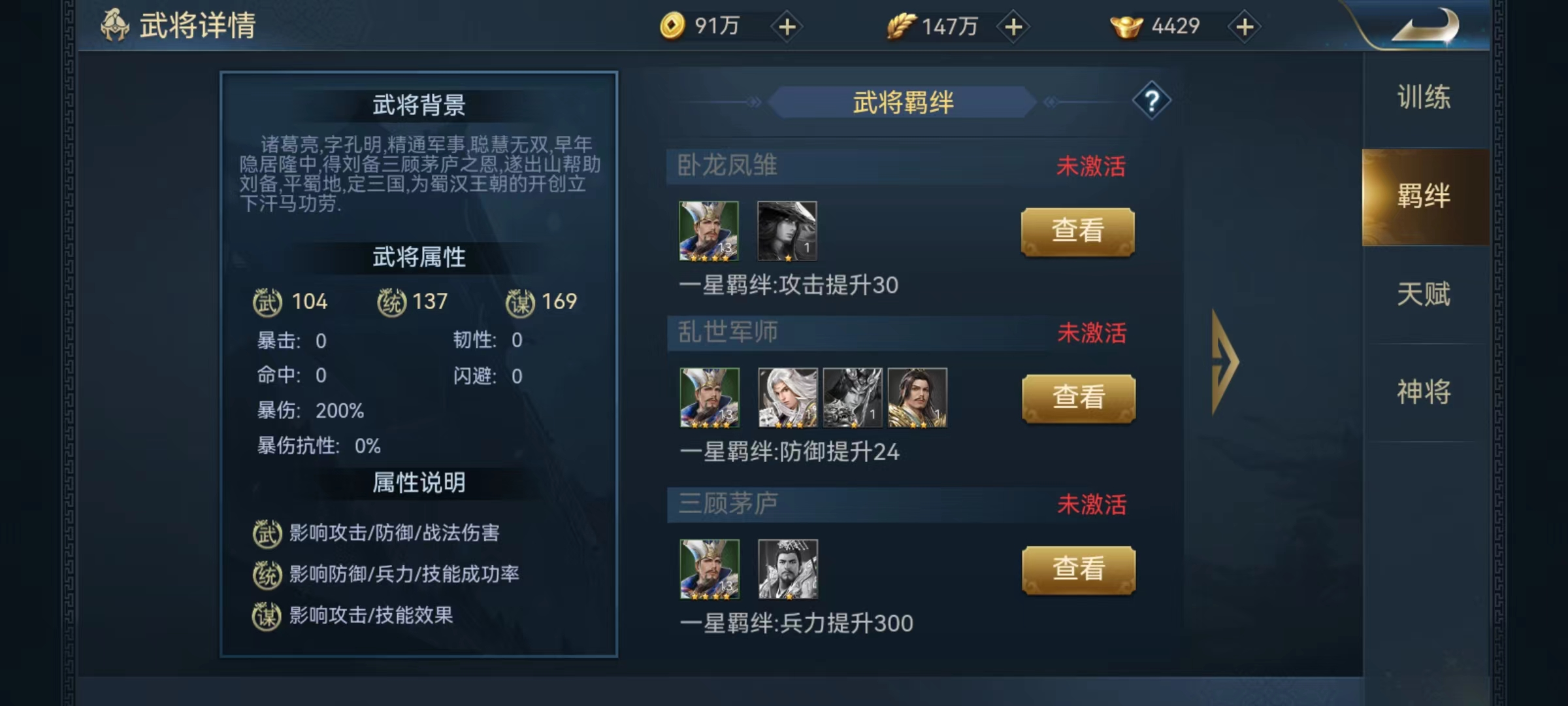Open the question mark help icon

pos(1152,101)
